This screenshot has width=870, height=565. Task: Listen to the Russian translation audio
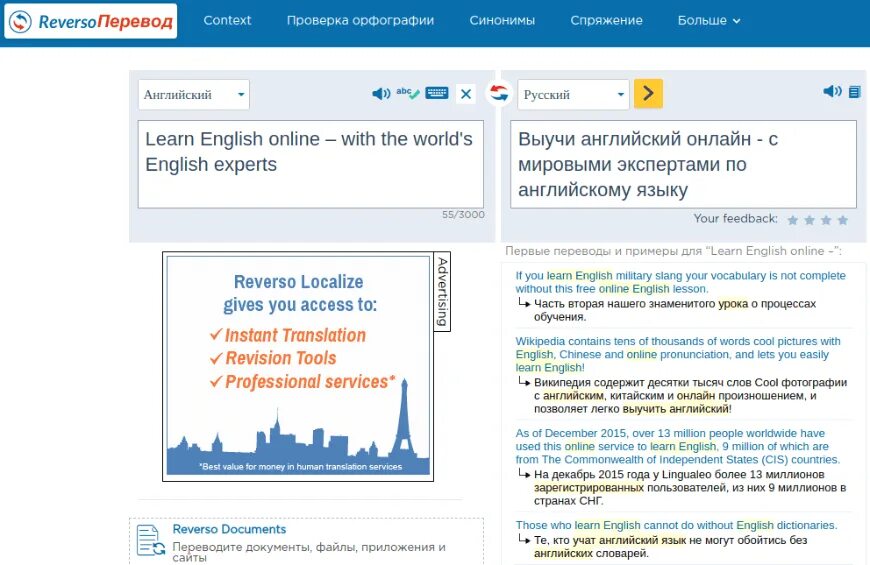832,92
